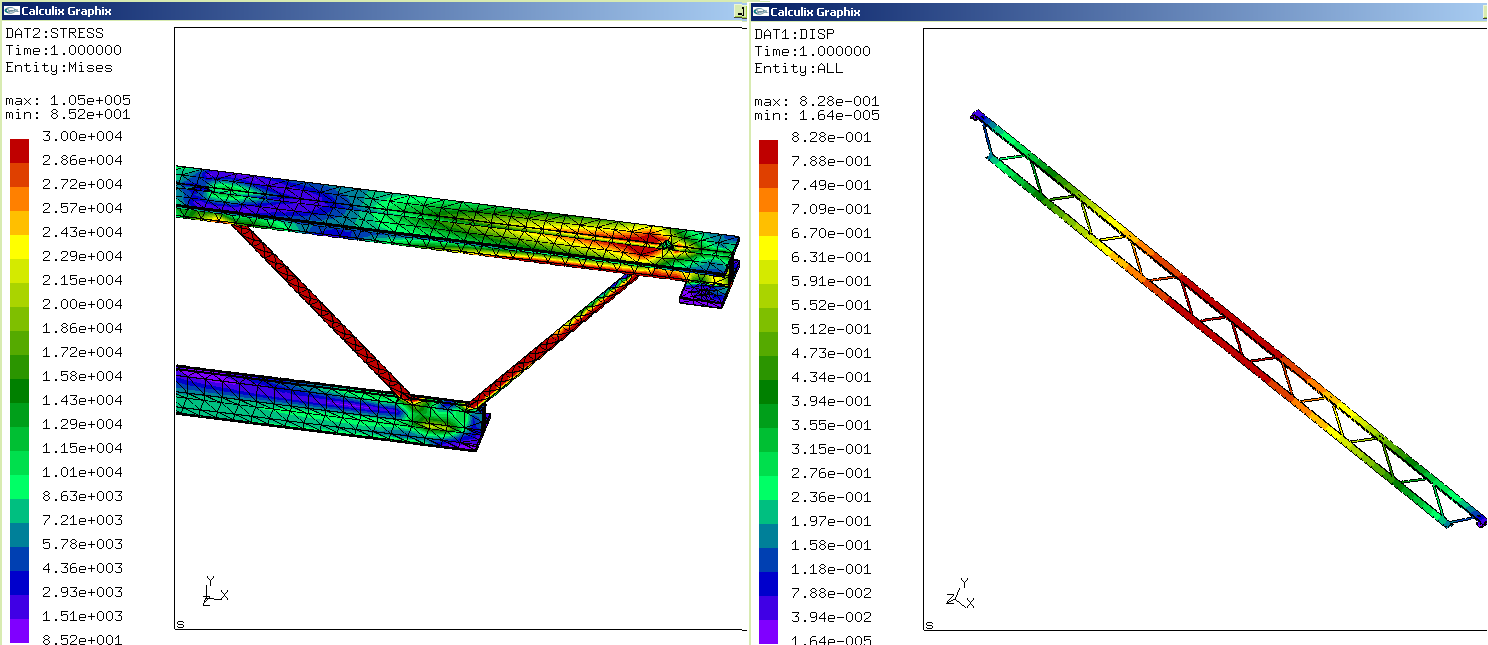Click the 2.36e-001 legend value
Screen dimensions: 1488x645
[829, 497]
